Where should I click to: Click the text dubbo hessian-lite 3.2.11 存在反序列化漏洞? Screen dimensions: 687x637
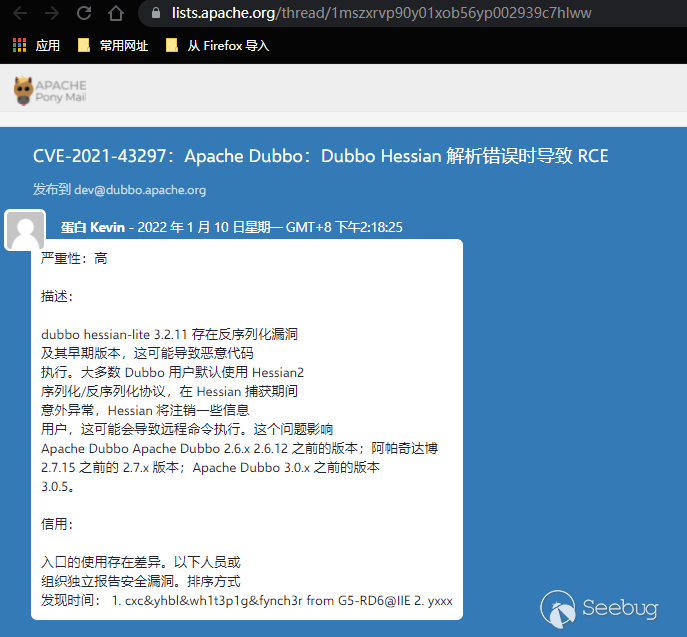pyautogui.click(x=170, y=334)
